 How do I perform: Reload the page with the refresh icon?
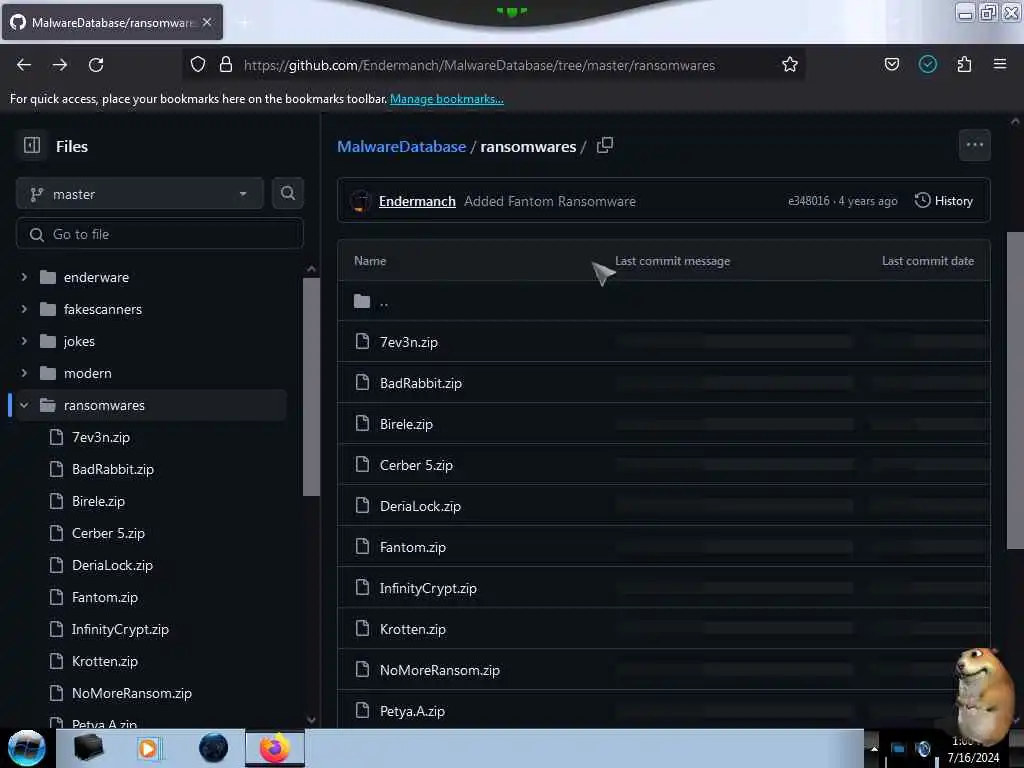(x=96, y=65)
